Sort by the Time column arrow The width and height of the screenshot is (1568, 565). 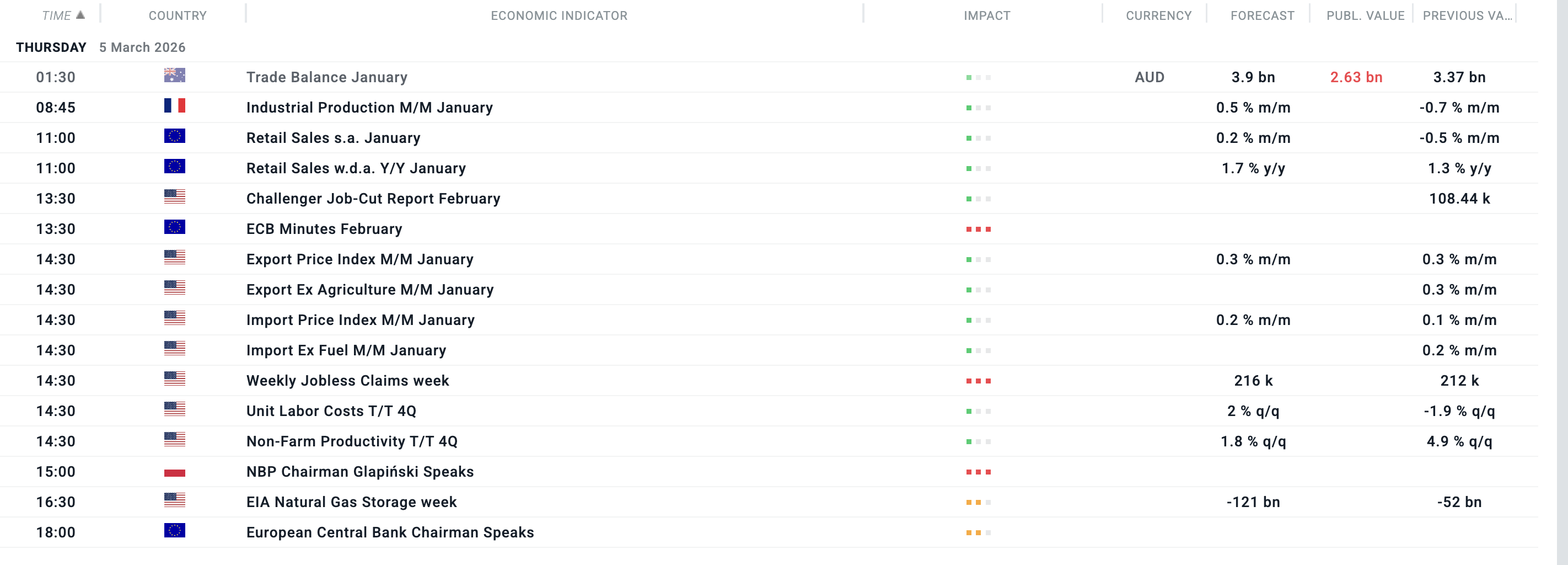pos(80,15)
